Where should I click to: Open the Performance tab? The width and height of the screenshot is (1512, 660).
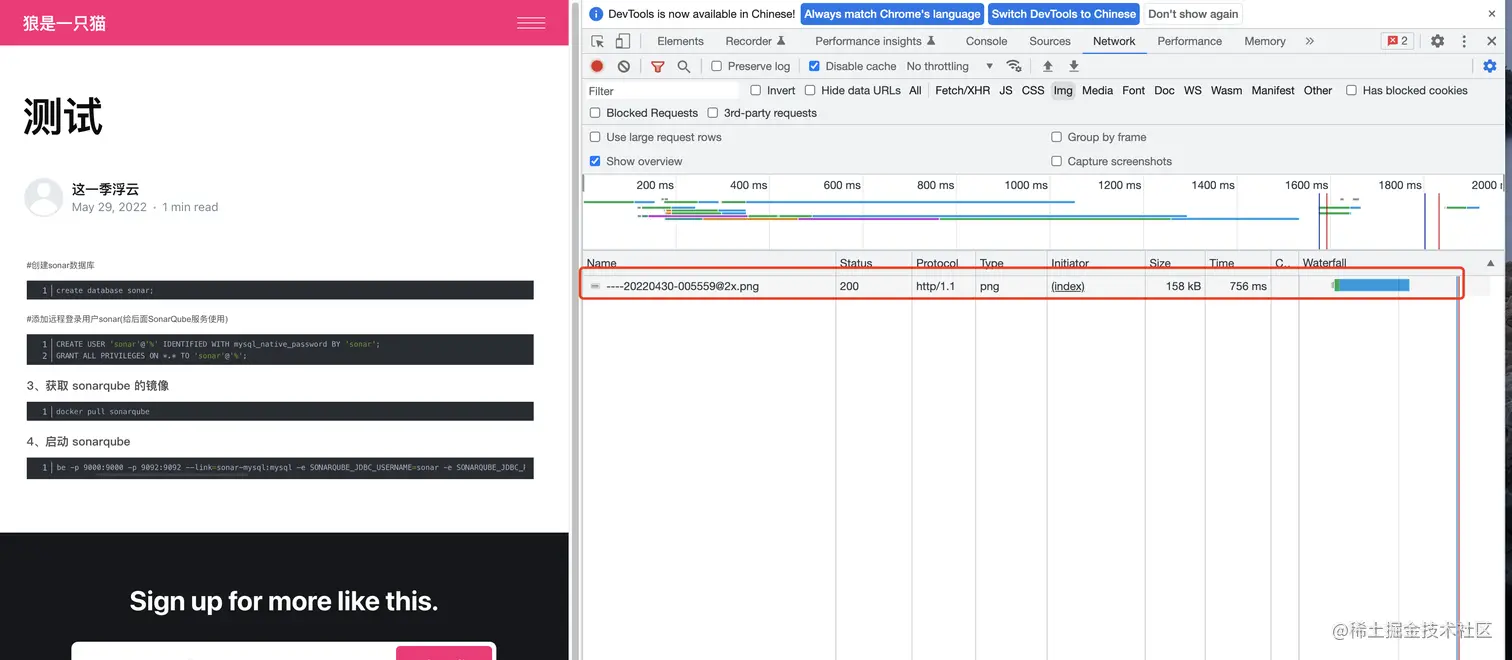coord(1189,41)
